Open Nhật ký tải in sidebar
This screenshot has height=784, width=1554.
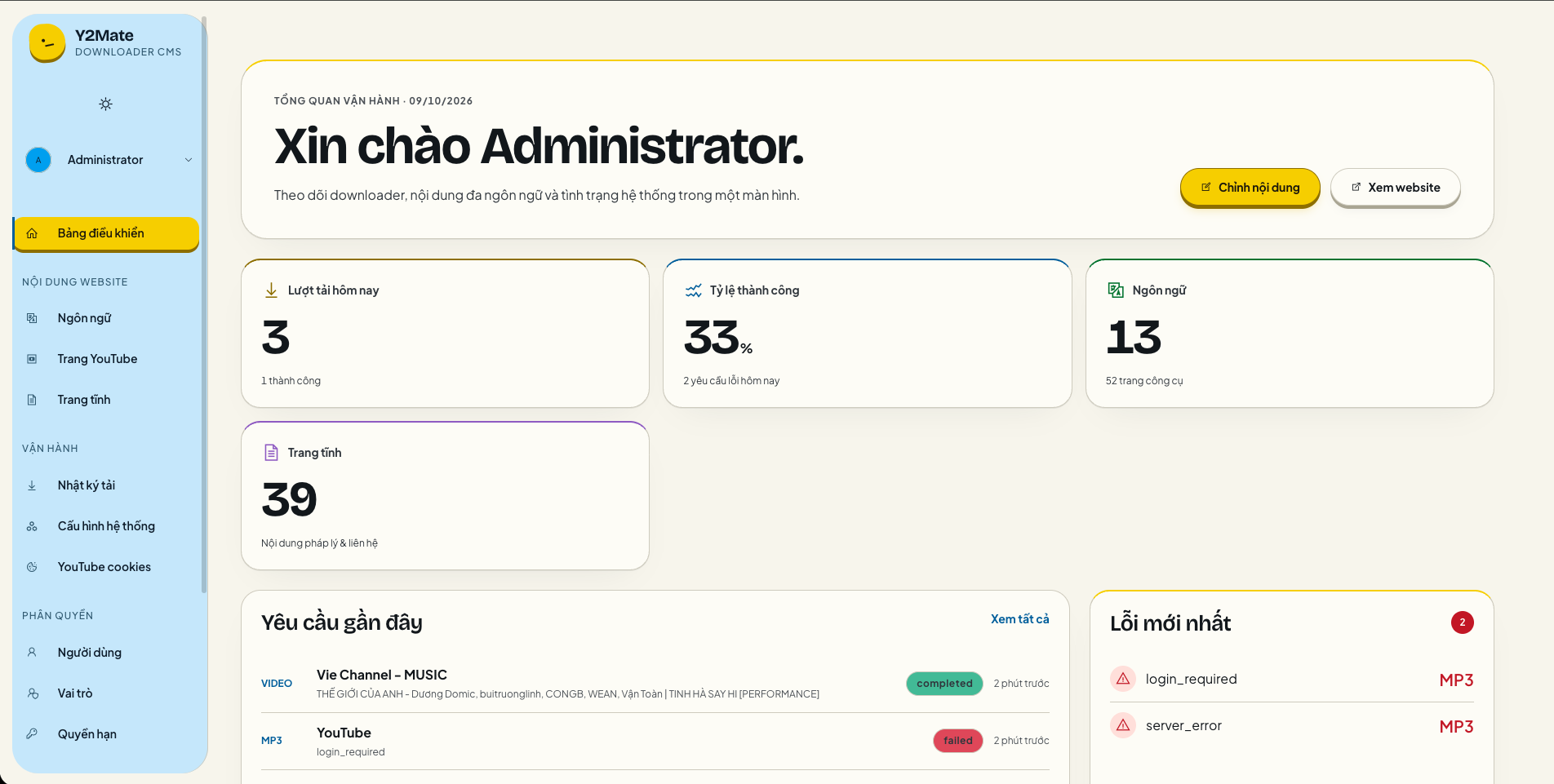click(106, 485)
